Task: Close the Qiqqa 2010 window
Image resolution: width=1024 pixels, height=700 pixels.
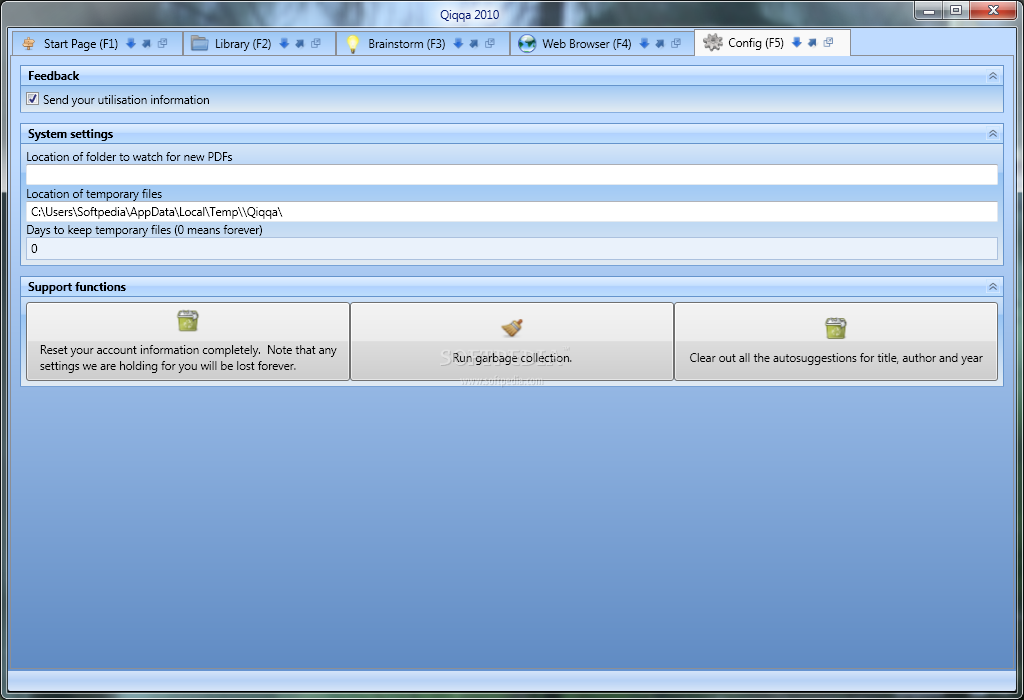Action: [x=993, y=10]
